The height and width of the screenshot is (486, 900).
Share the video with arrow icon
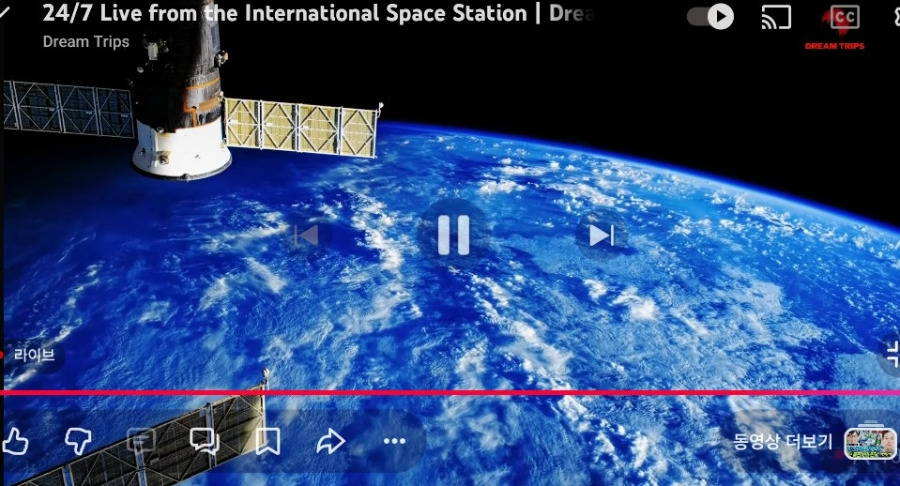pos(331,441)
